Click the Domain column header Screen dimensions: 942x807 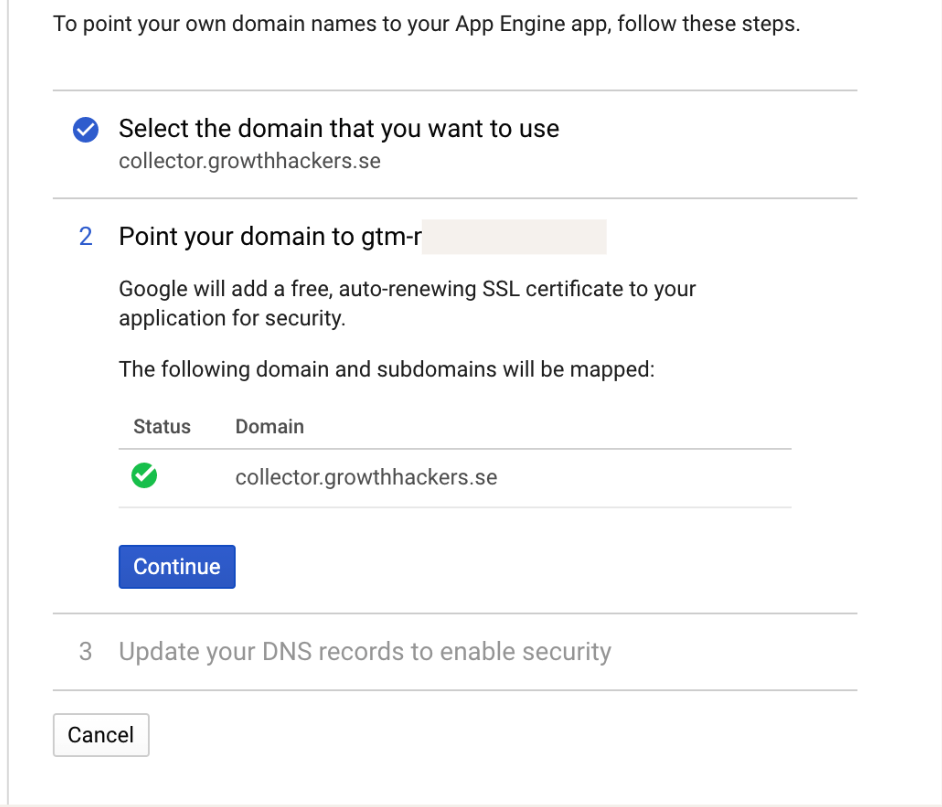tap(269, 427)
